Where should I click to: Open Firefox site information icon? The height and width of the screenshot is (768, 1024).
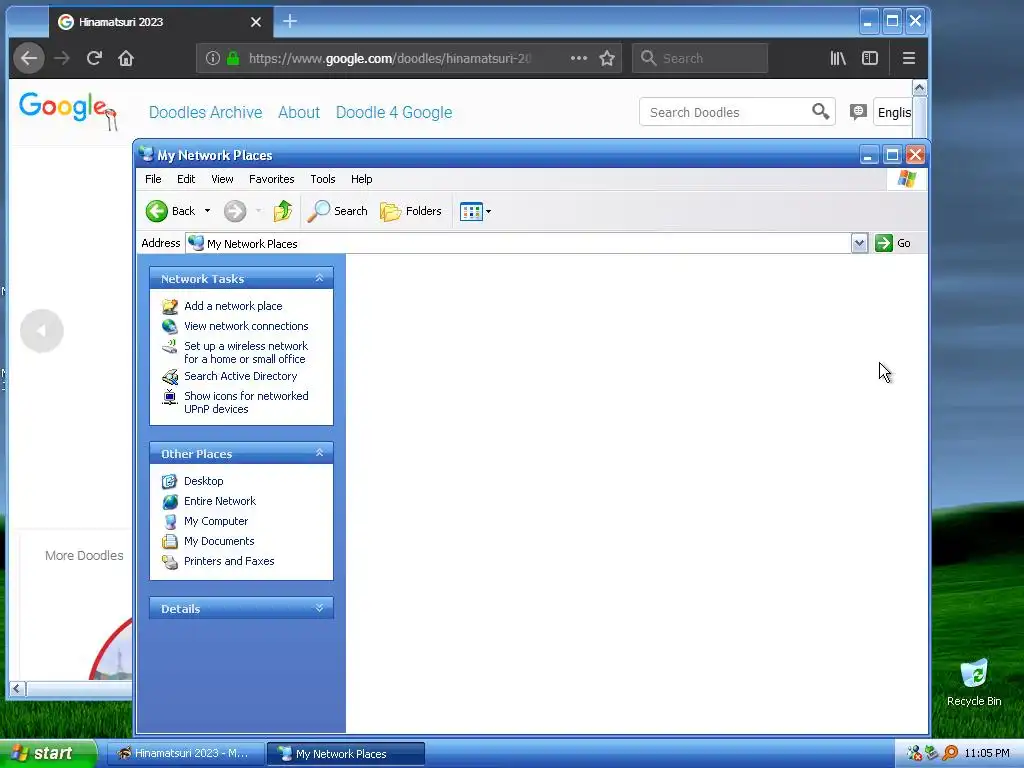click(x=213, y=58)
